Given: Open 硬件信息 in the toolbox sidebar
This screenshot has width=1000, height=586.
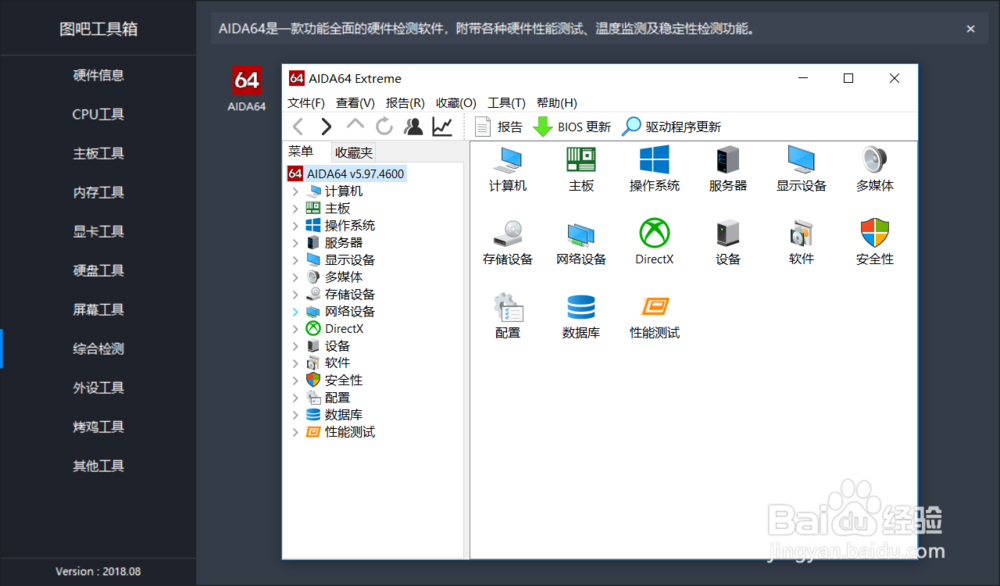Looking at the screenshot, I should 98,75.
